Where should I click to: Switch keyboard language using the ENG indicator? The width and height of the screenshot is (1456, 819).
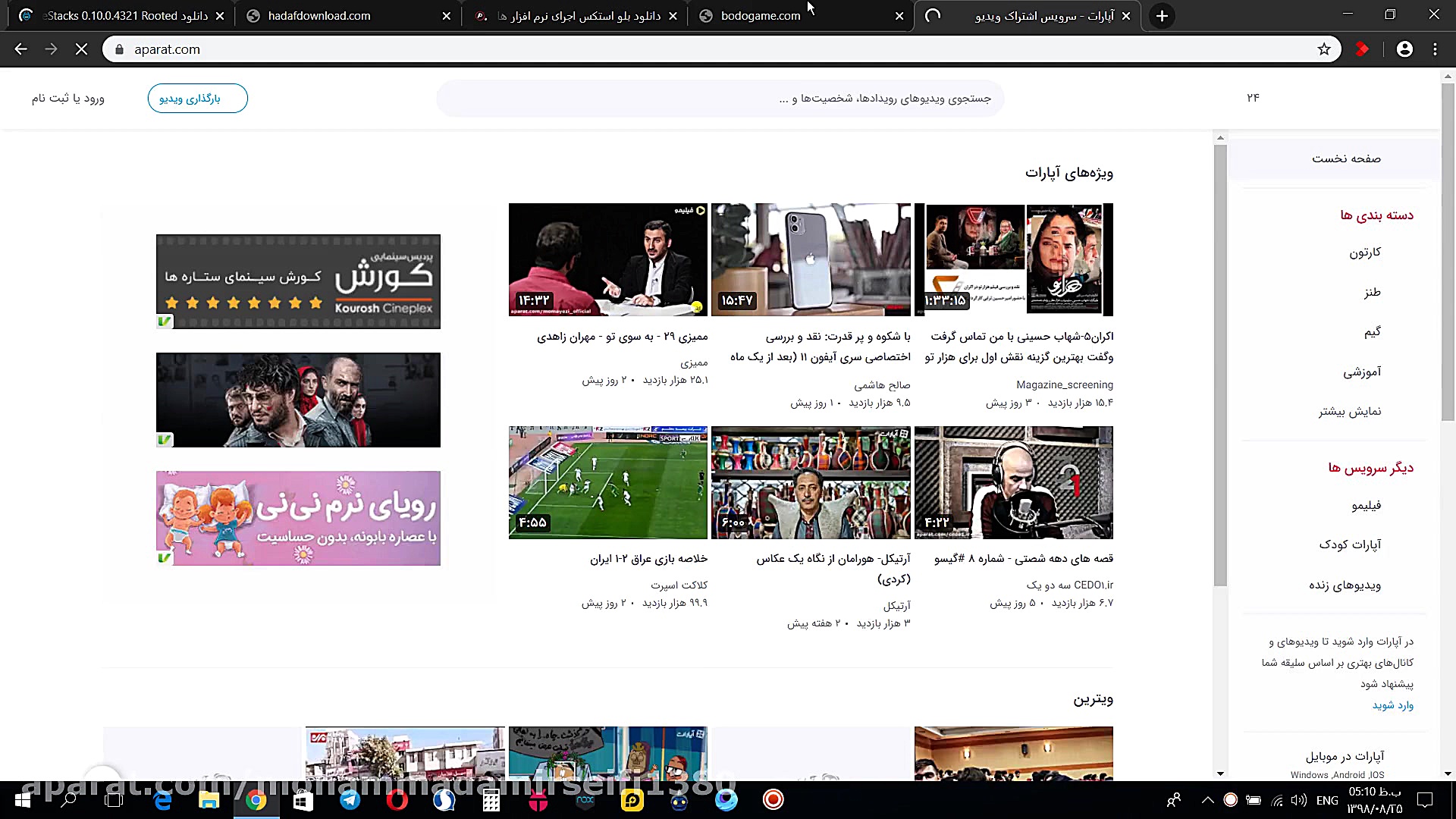pyautogui.click(x=1327, y=800)
